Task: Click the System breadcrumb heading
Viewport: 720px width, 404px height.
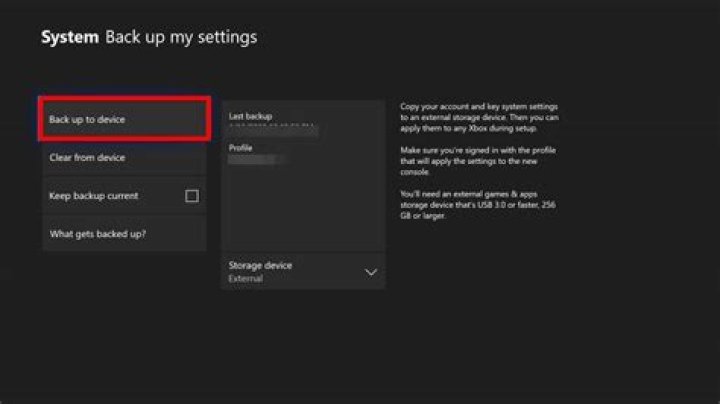Action: point(69,38)
